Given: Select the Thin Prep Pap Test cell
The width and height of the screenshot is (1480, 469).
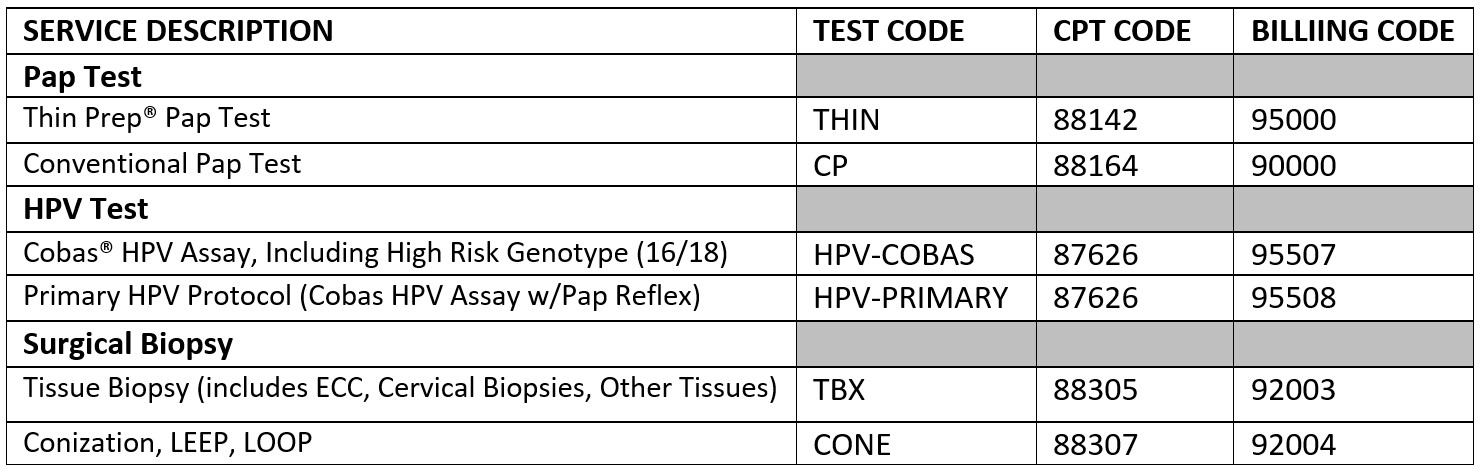Looking at the screenshot, I should pyautogui.click(x=147, y=119).
